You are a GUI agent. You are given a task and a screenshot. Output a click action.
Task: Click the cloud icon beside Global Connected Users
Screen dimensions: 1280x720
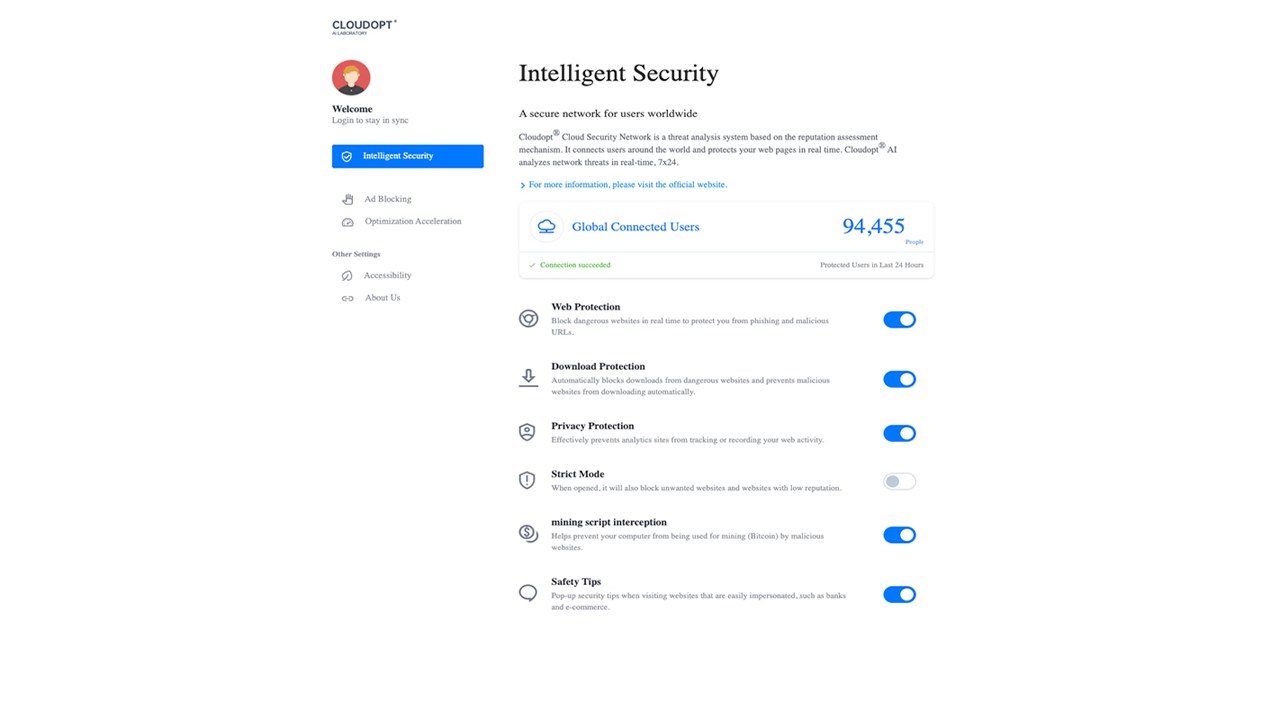(546, 227)
